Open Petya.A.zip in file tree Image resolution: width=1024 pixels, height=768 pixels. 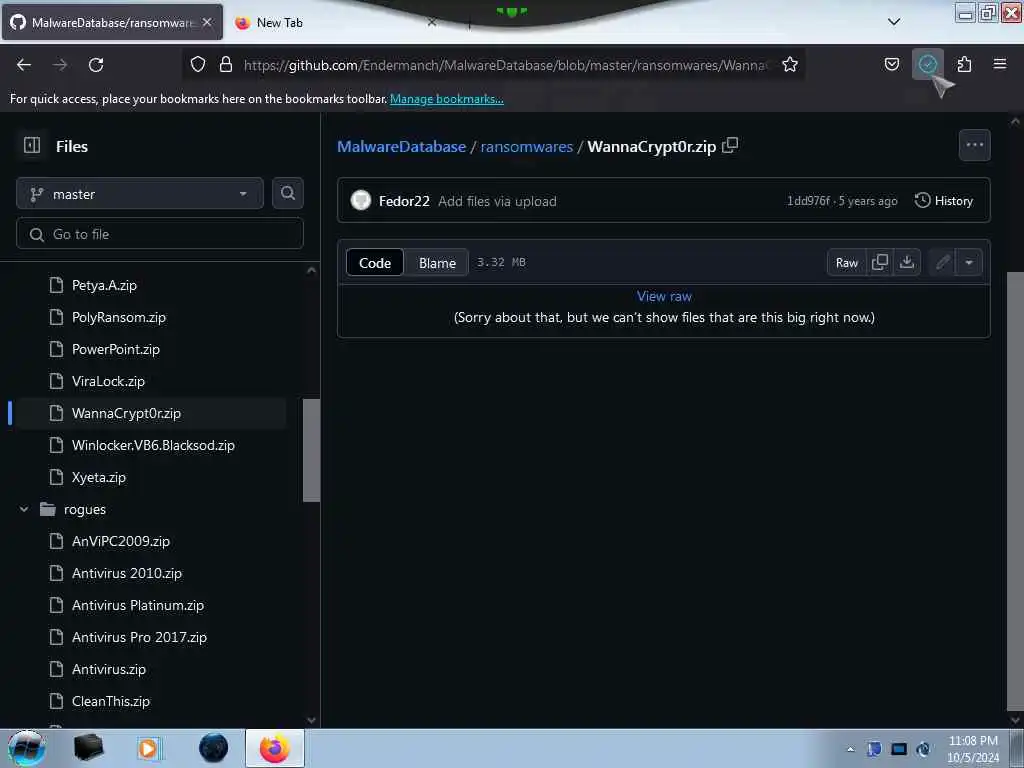[x=104, y=285]
